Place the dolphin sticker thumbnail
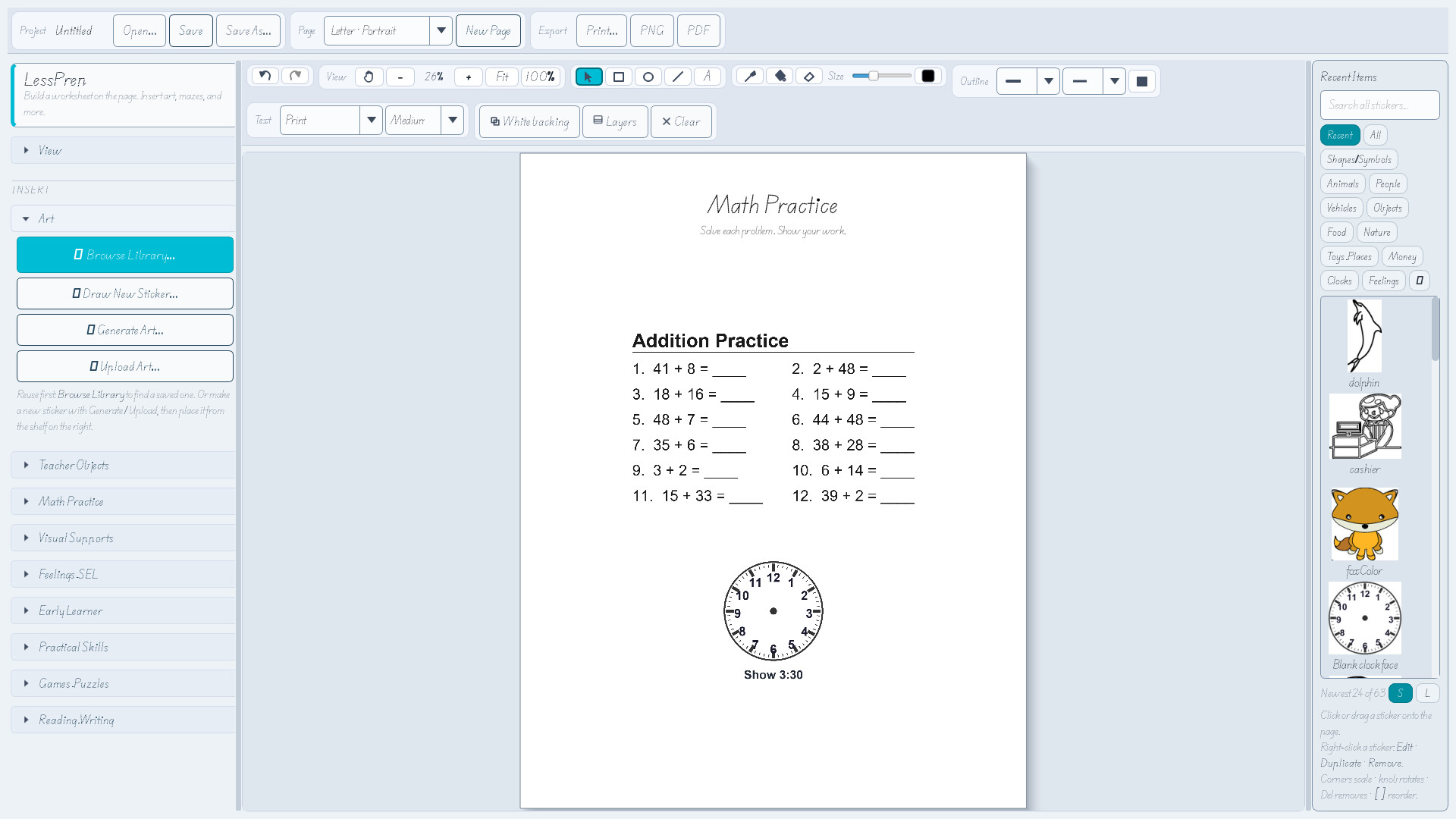Viewport: 1456px width, 819px height. 1364,336
